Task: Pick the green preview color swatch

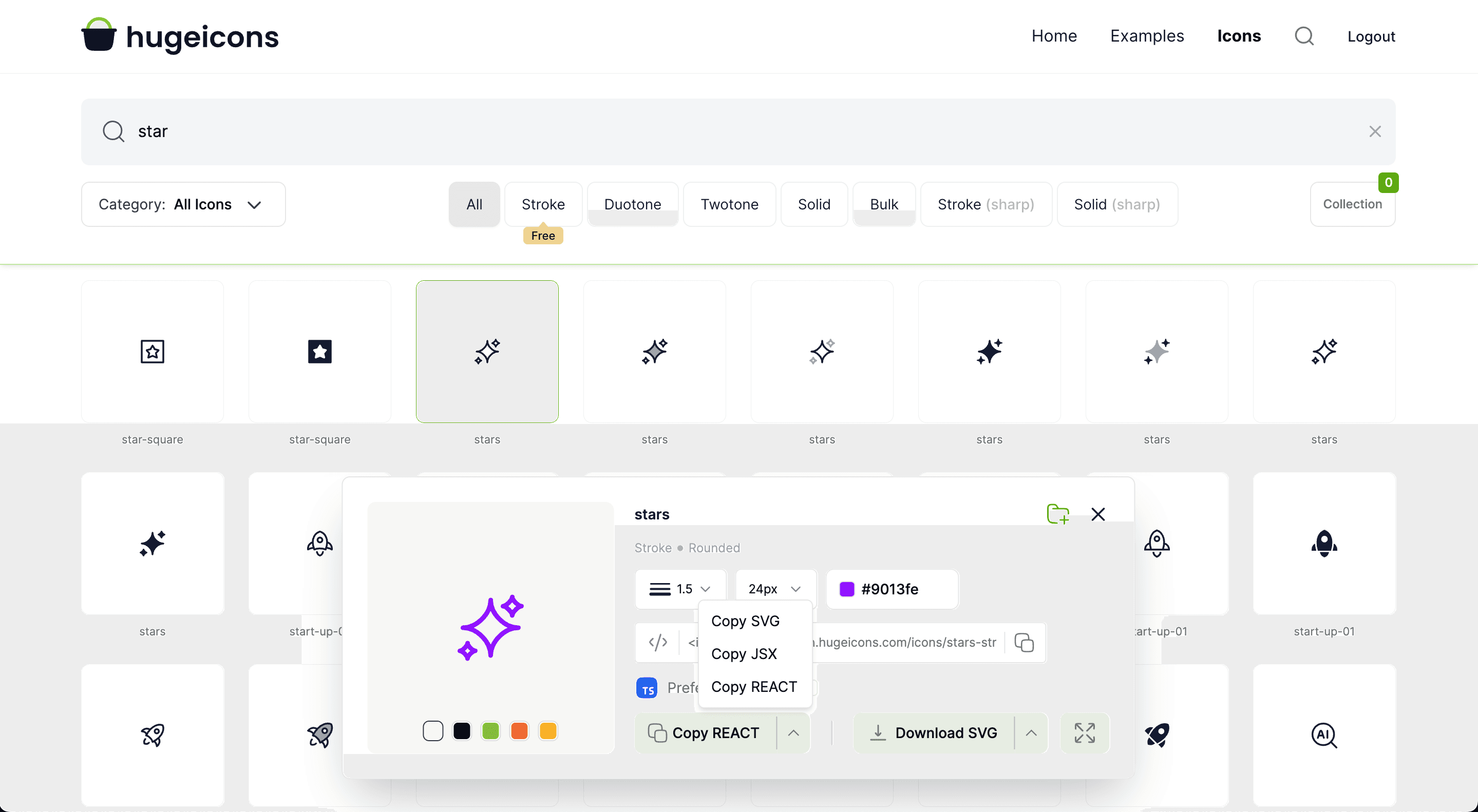Action: pyautogui.click(x=490, y=730)
